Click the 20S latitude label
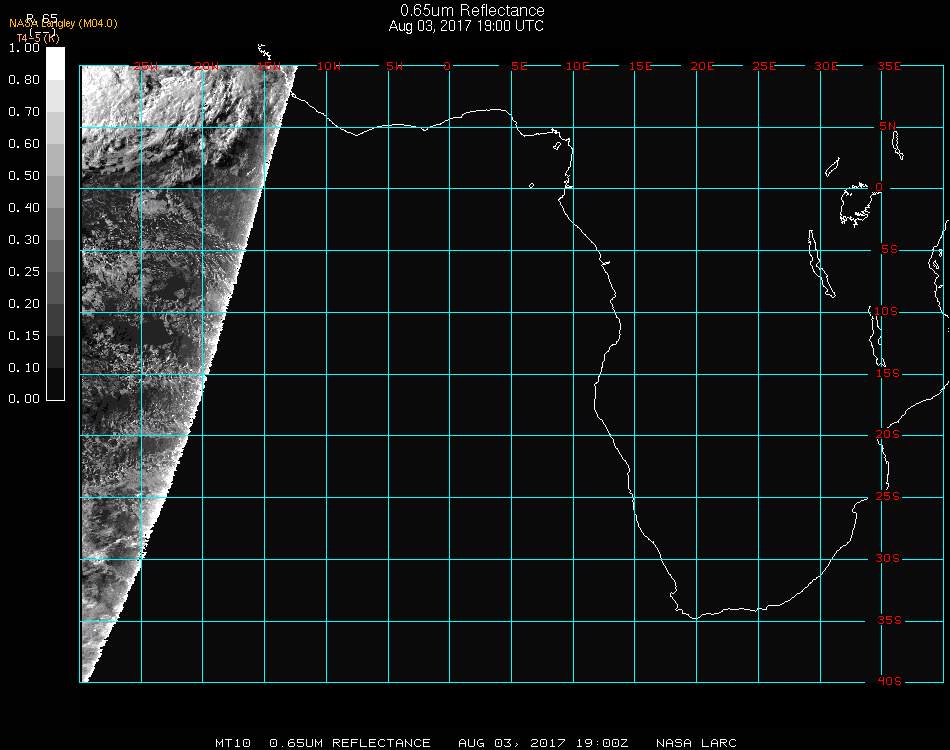The width and height of the screenshot is (950, 750). click(888, 435)
